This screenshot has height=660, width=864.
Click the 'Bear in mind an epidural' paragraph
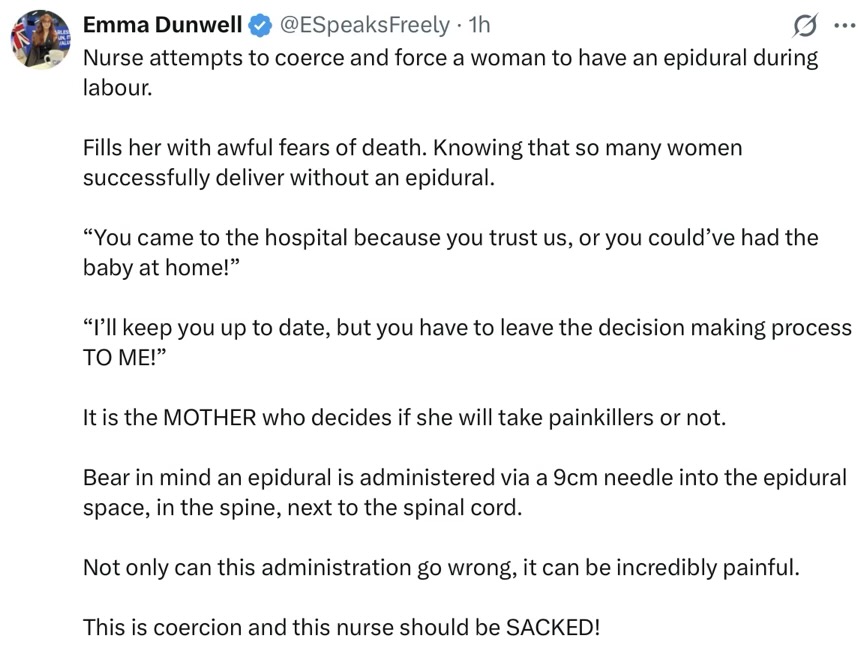click(464, 477)
